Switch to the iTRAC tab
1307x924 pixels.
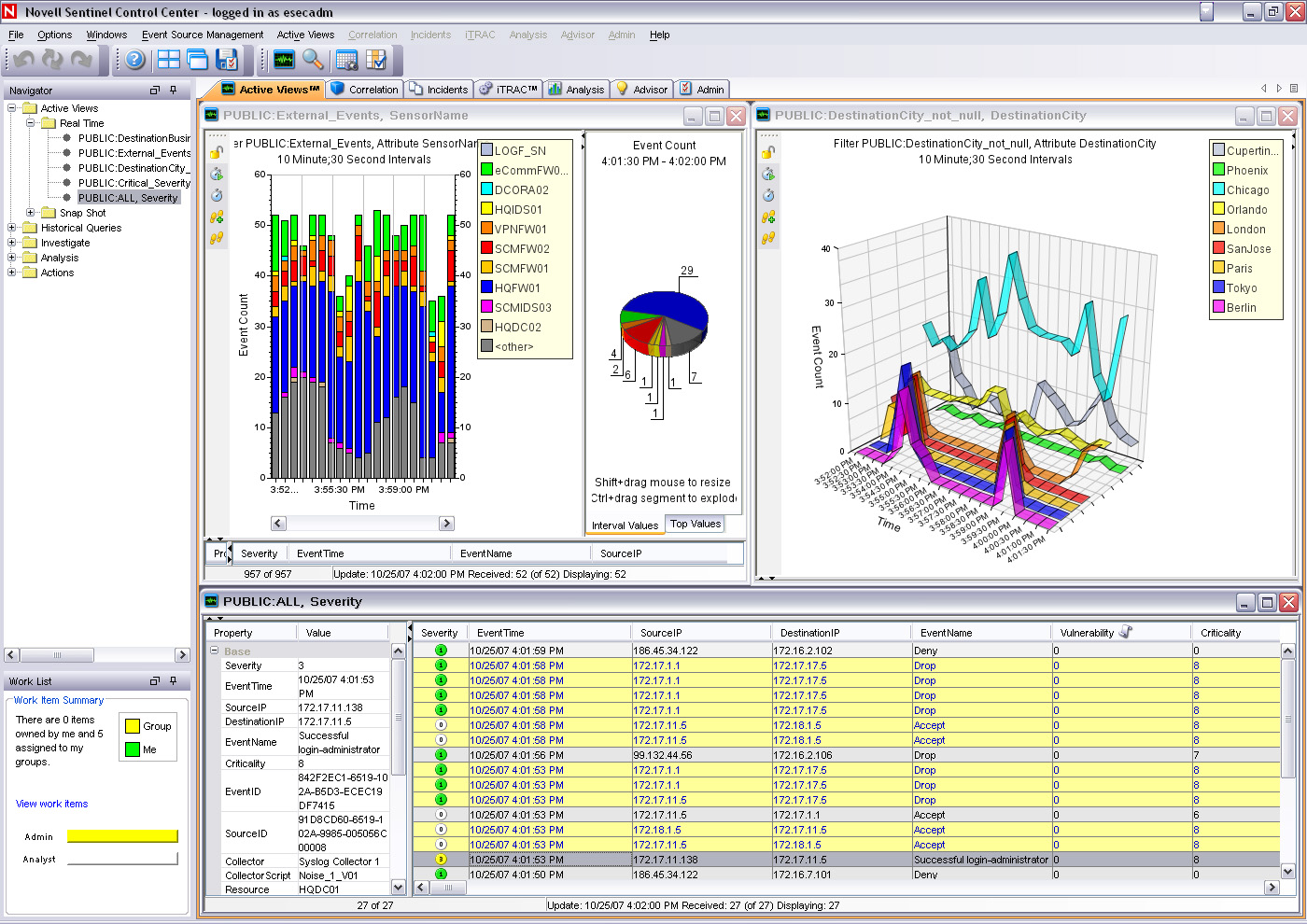(508, 90)
